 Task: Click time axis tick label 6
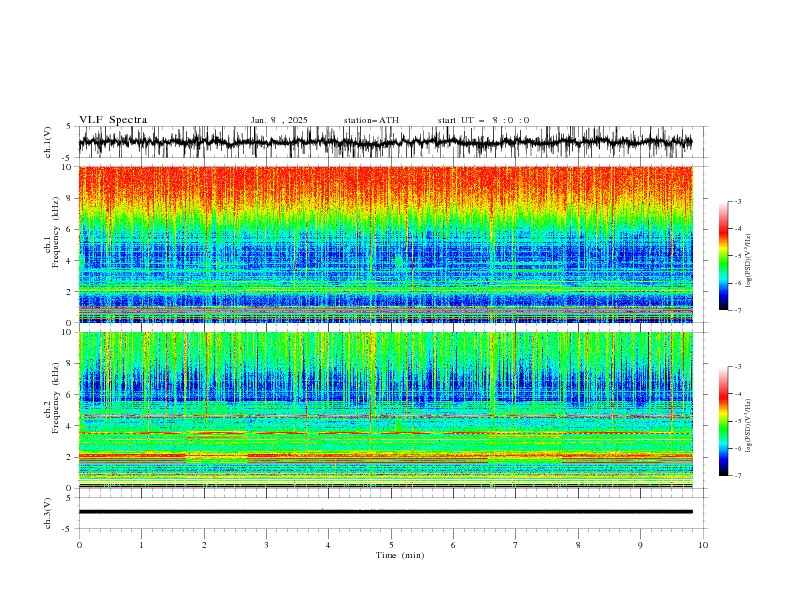453,545
